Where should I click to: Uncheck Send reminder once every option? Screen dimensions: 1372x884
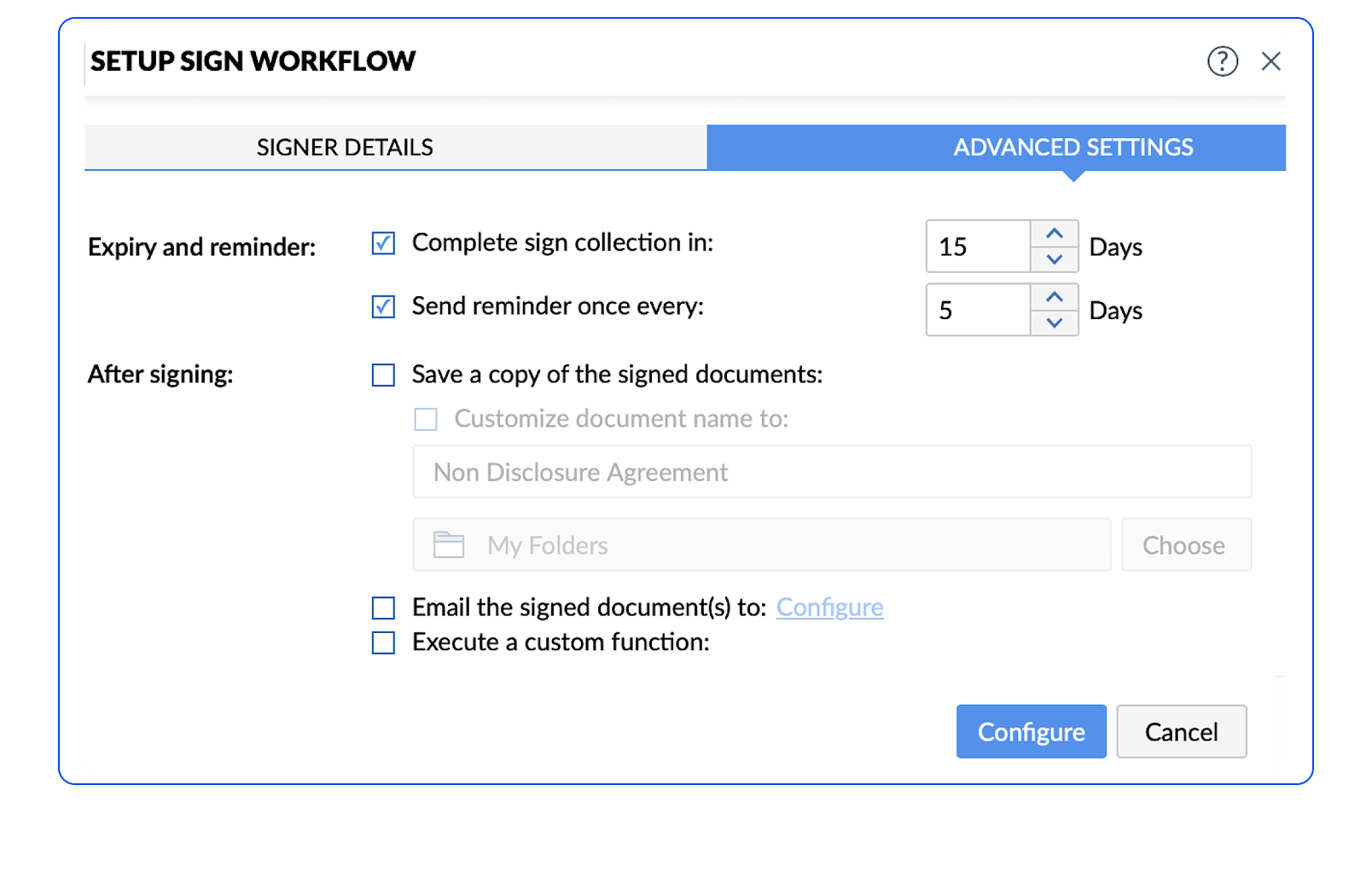[x=382, y=306]
